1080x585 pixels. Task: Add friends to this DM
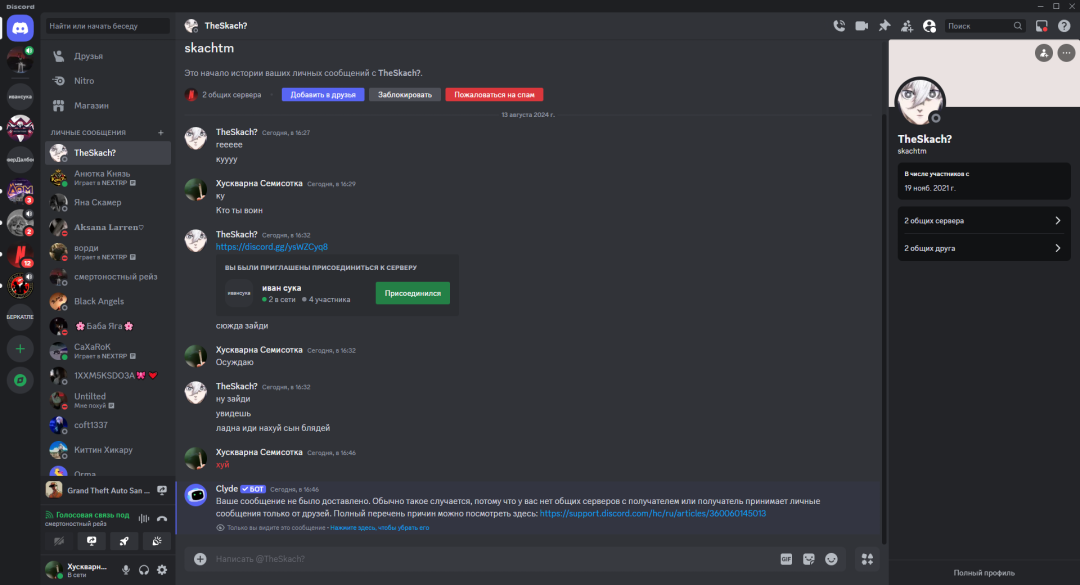pyautogui.click(x=907, y=26)
